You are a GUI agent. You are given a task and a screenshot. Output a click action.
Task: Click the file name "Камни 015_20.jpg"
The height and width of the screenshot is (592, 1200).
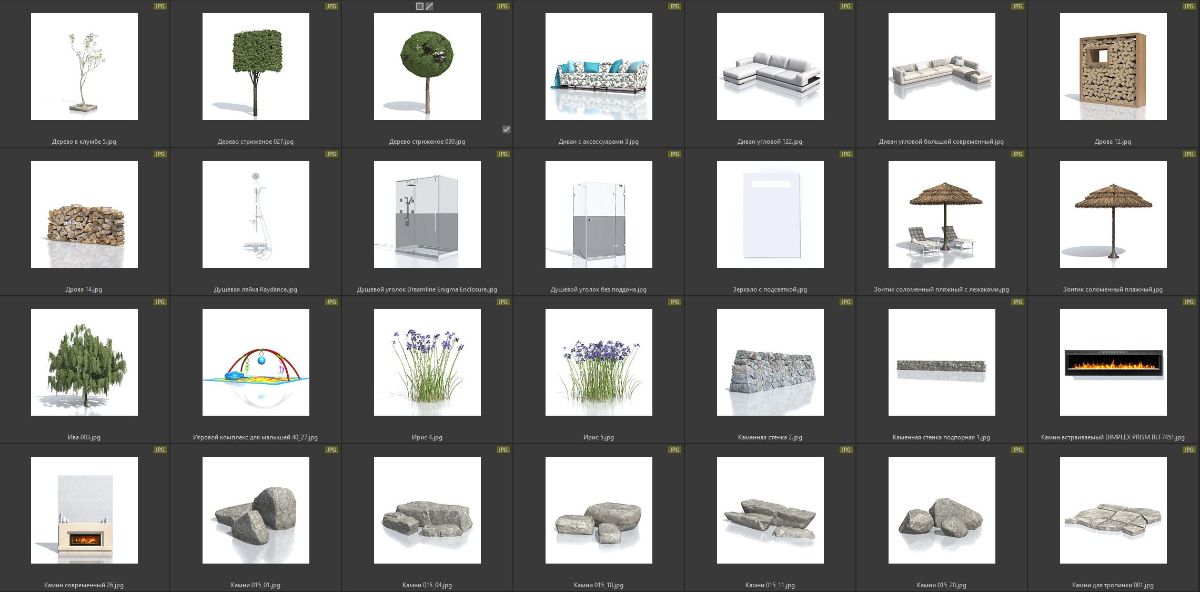(x=942, y=586)
